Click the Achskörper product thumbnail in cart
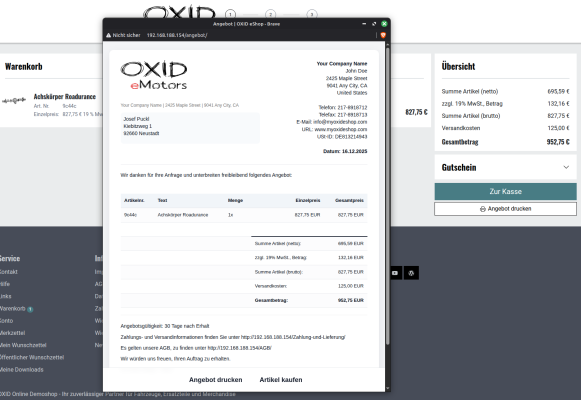This screenshot has width=581, height=400. (14, 100)
